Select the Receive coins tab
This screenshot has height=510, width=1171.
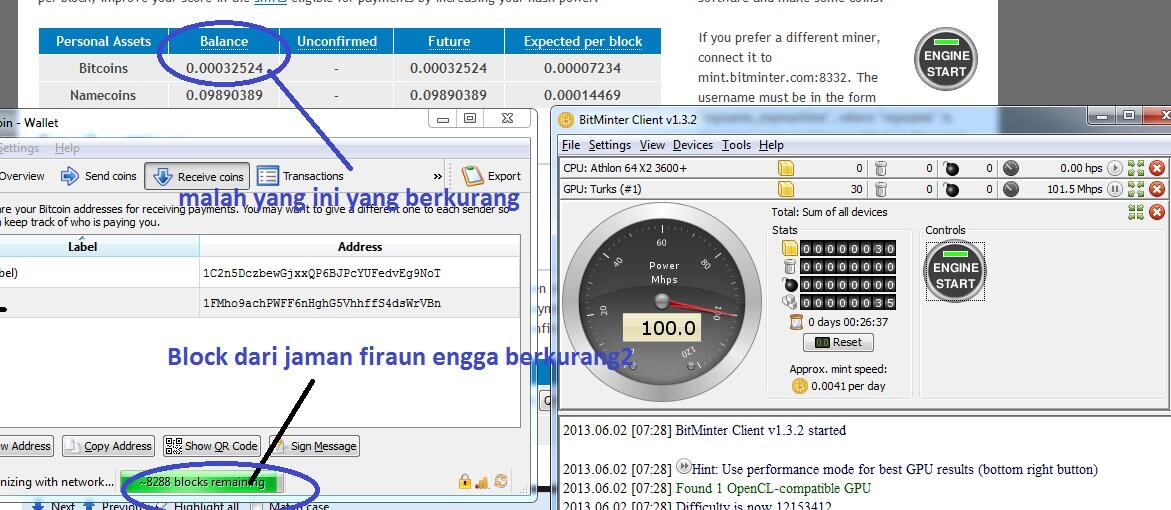click(x=198, y=176)
